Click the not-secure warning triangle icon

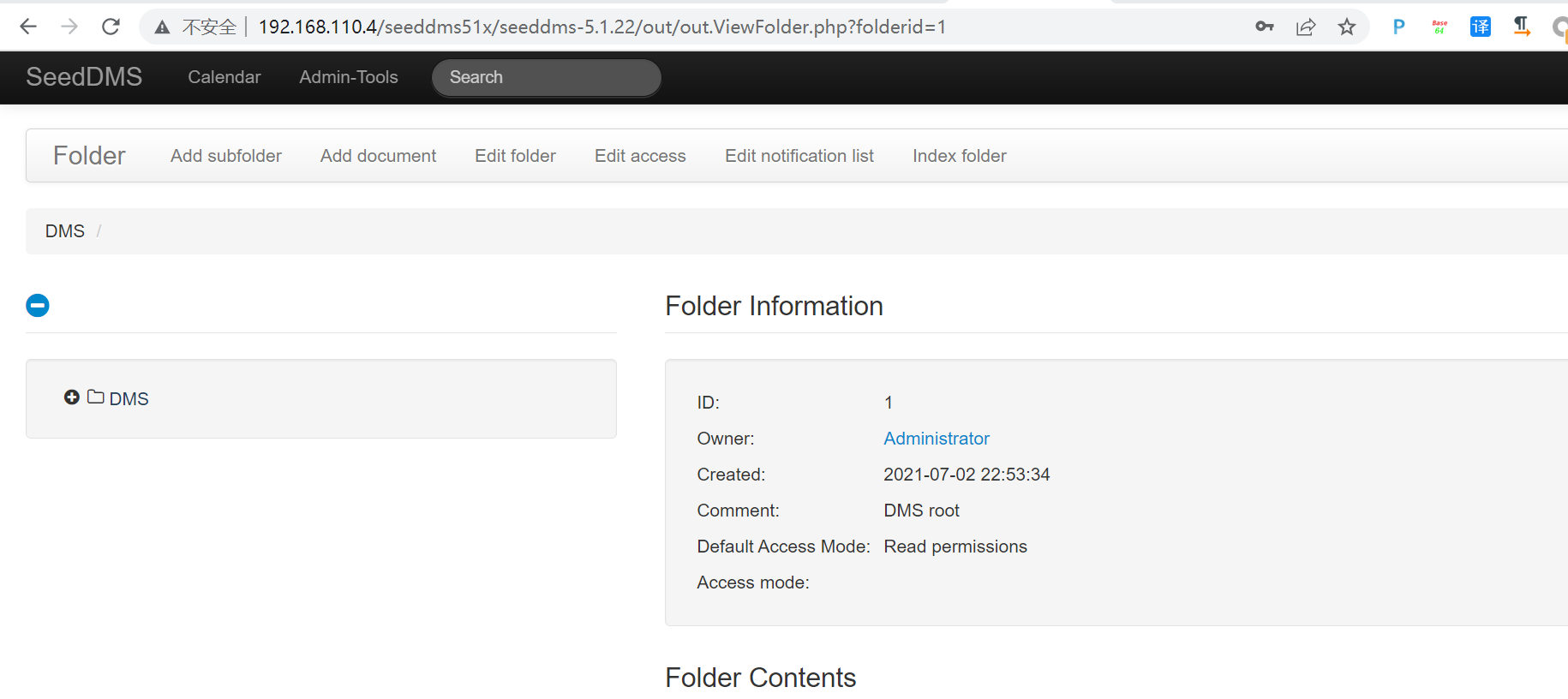coord(162,27)
